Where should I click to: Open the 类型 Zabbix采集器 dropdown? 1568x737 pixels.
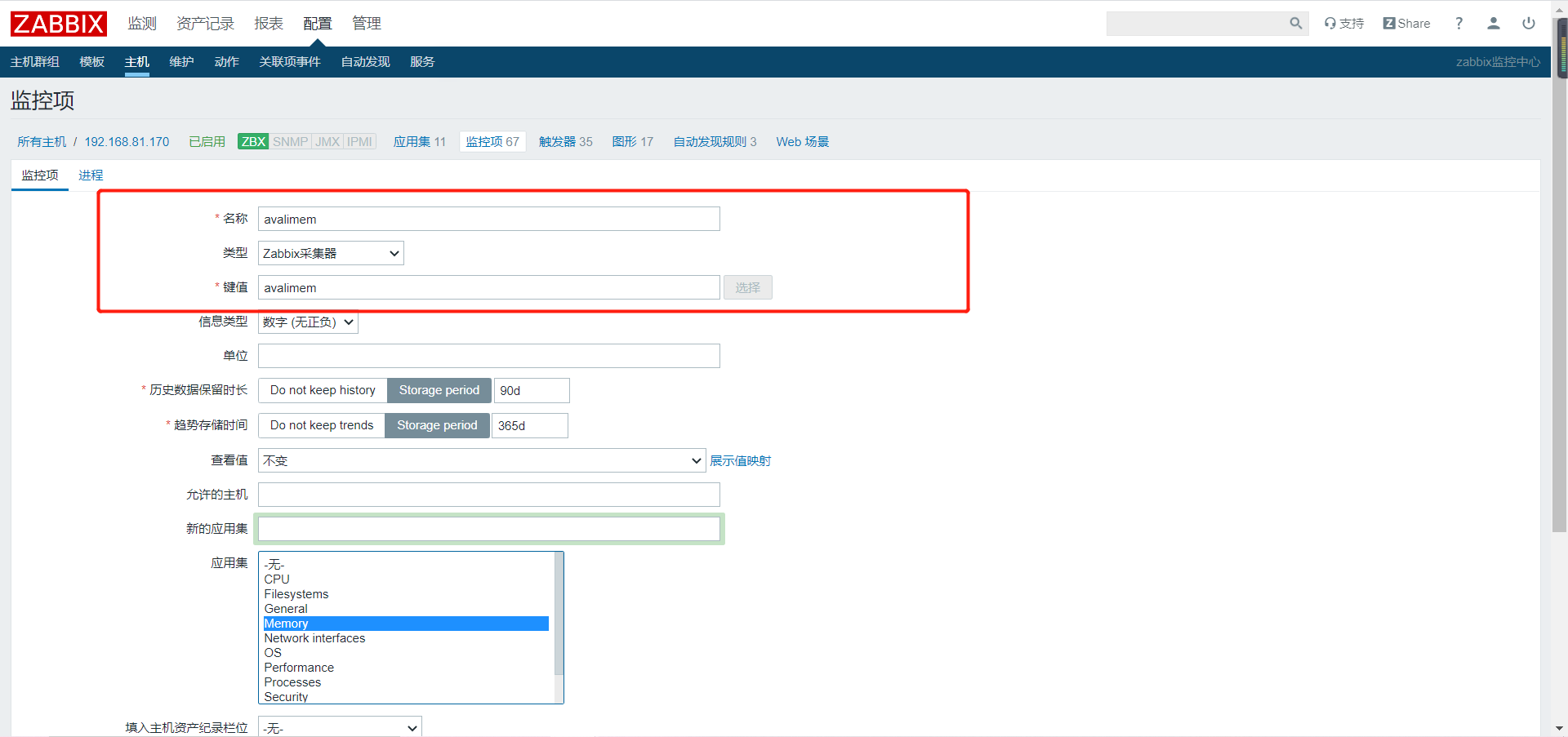331,253
